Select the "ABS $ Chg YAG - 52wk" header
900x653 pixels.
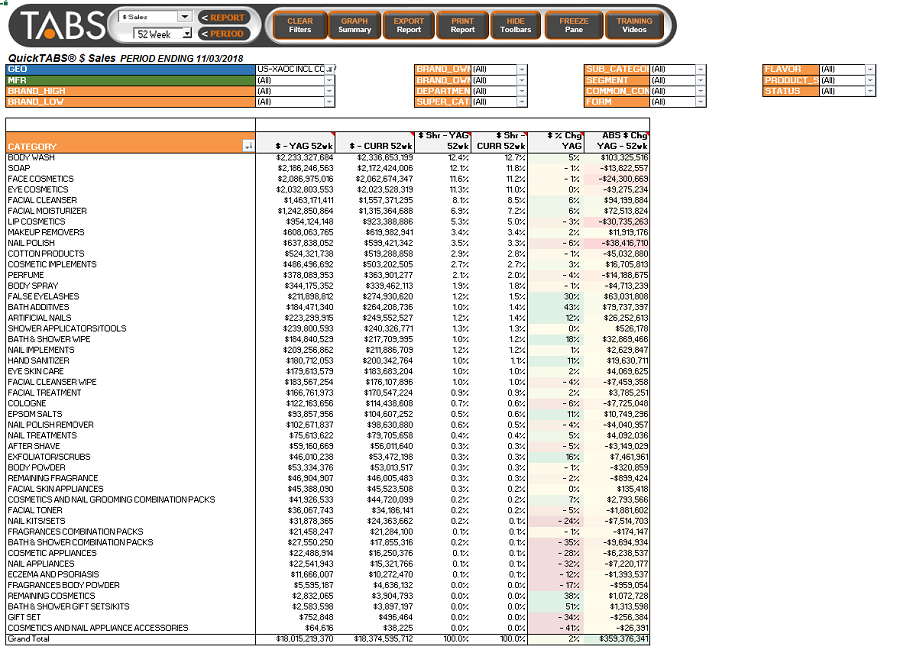(x=616, y=142)
